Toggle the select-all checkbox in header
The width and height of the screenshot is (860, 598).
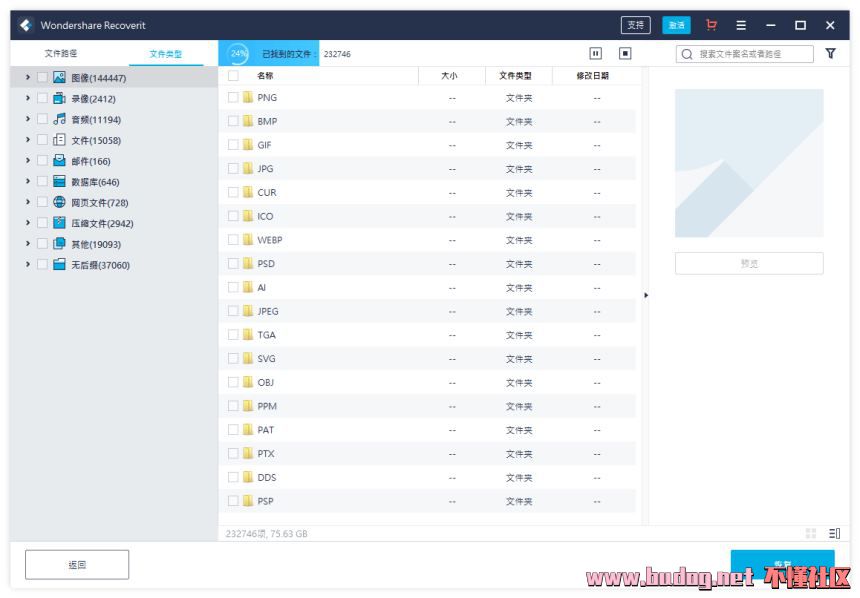233,75
